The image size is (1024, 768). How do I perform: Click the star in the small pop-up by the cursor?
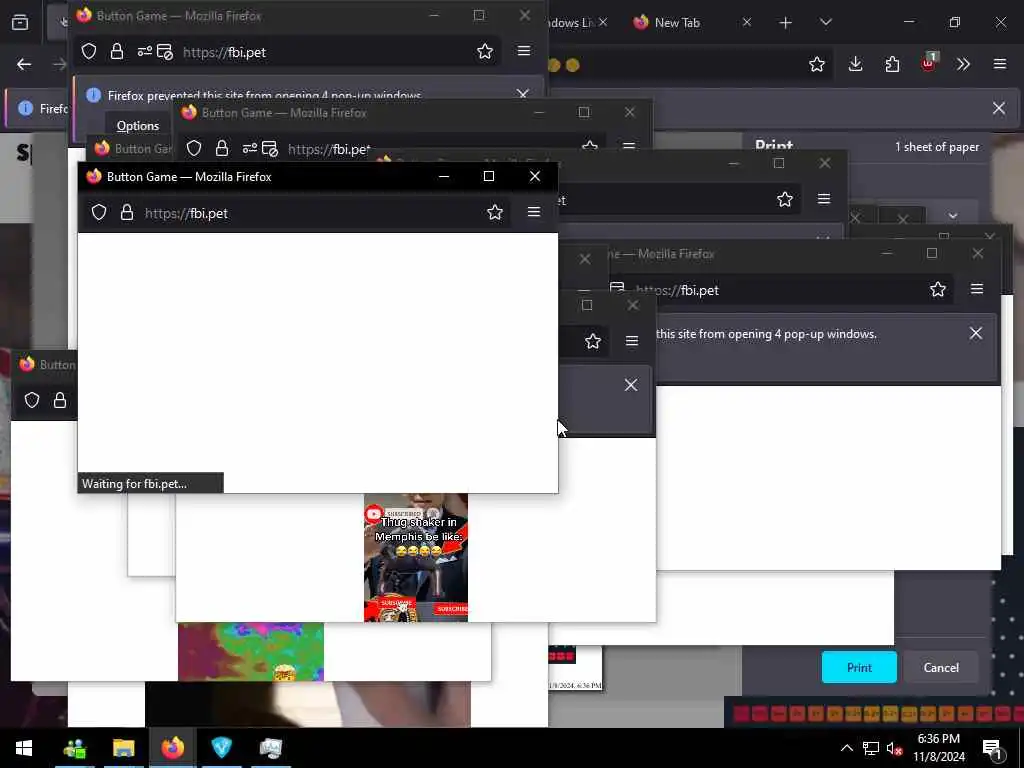[593, 342]
